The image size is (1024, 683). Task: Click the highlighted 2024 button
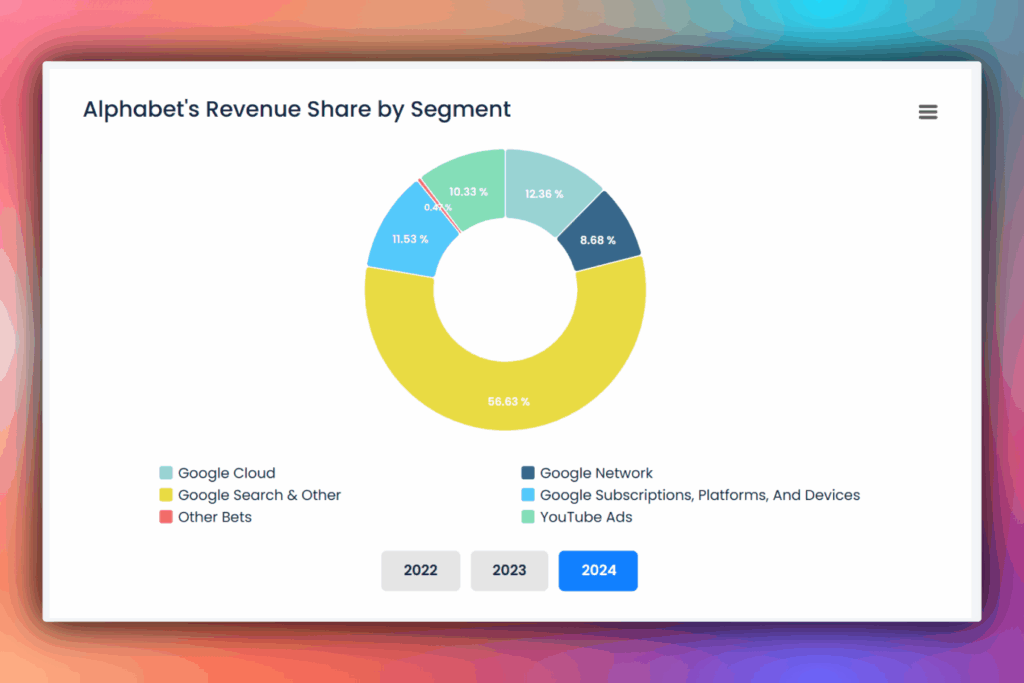(598, 570)
